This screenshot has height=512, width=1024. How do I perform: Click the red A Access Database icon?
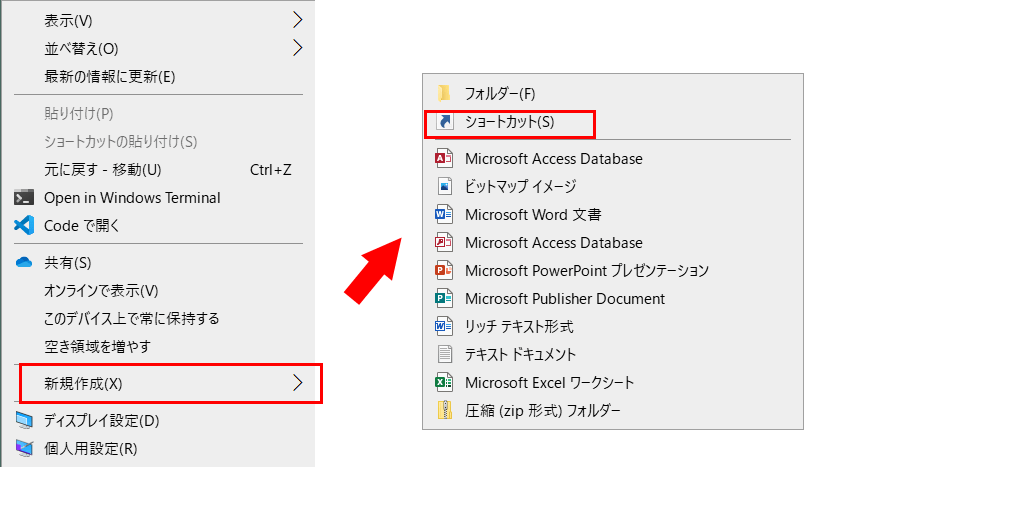pyautogui.click(x=444, y=159)
